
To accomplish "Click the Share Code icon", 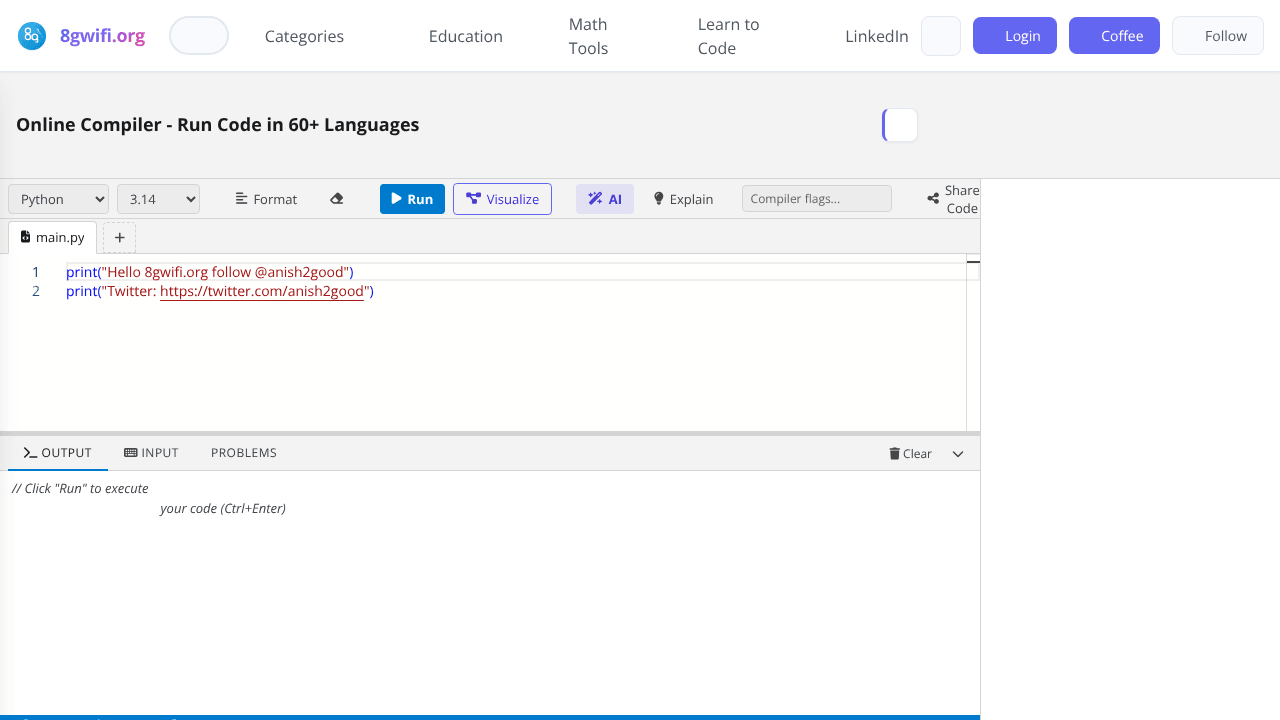I will [933, 199].
